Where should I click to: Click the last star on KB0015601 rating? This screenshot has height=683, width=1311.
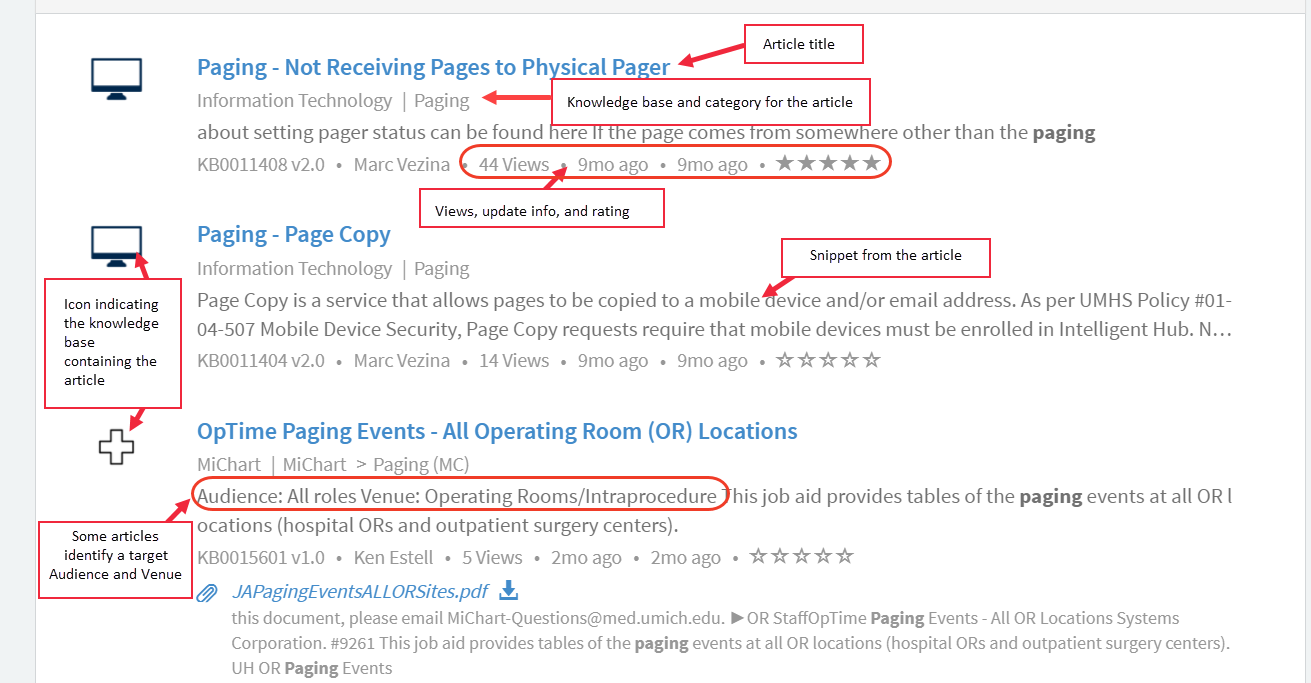845,557
